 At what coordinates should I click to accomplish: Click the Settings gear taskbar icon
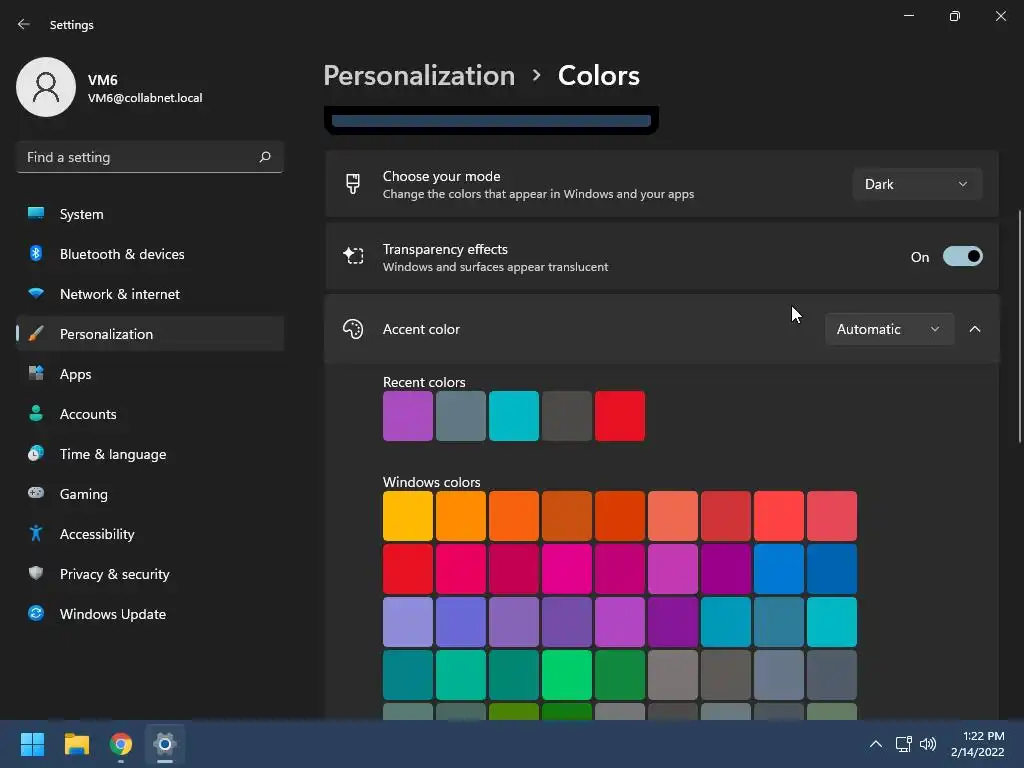pyautogui.click(x=165, y=744)
